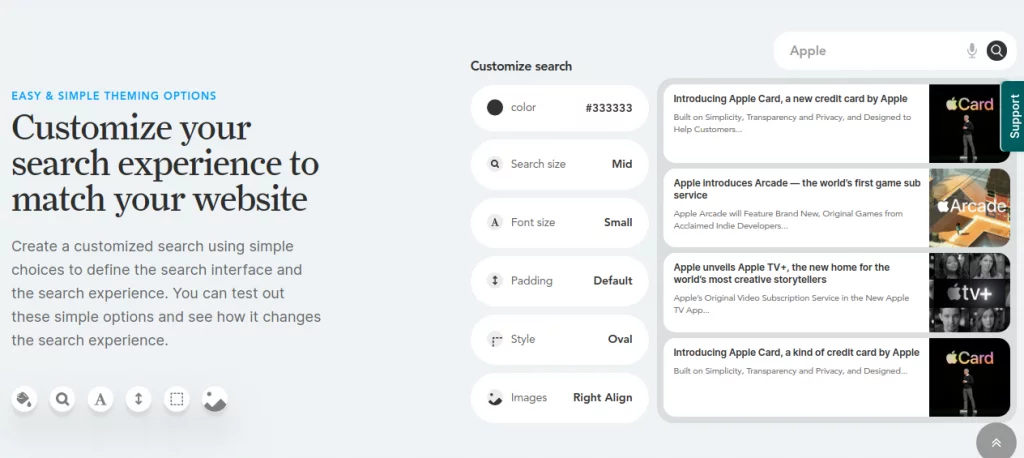
Task: Open the Font size Small option
Action: click(x=560, y=223)
